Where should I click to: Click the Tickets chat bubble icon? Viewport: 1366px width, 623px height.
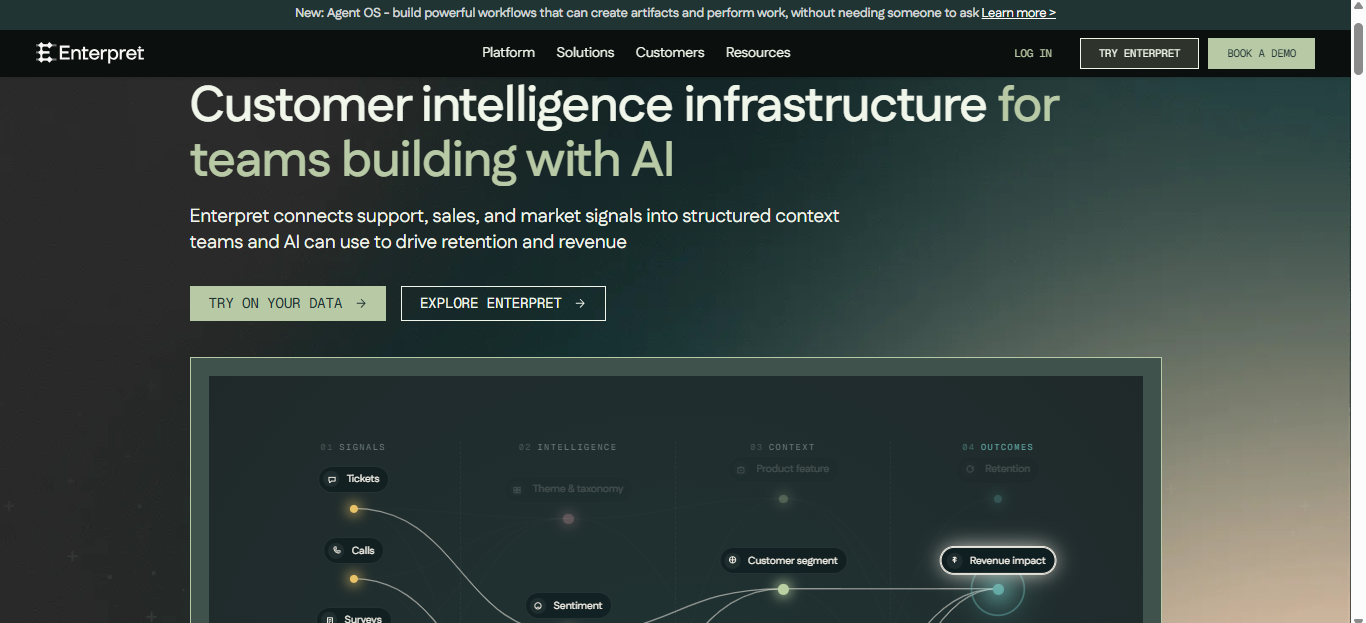click(332, 479)
